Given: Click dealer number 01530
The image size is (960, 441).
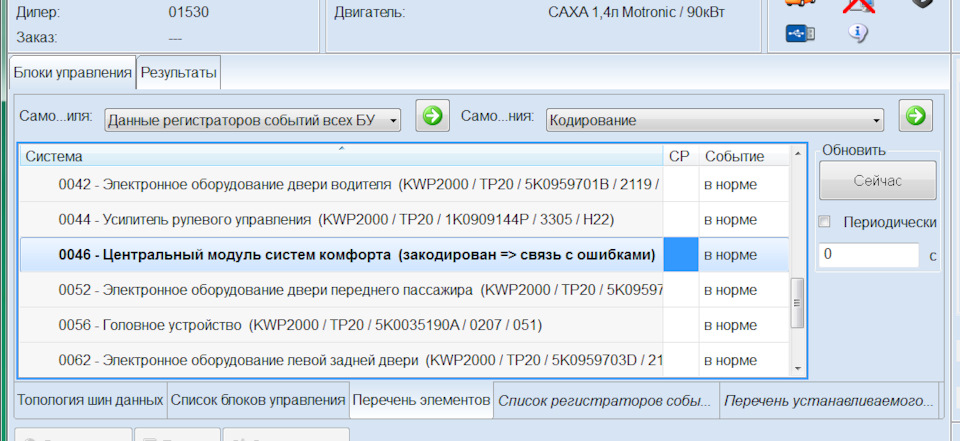Looking at the screenshot, I should click(188, 12).
